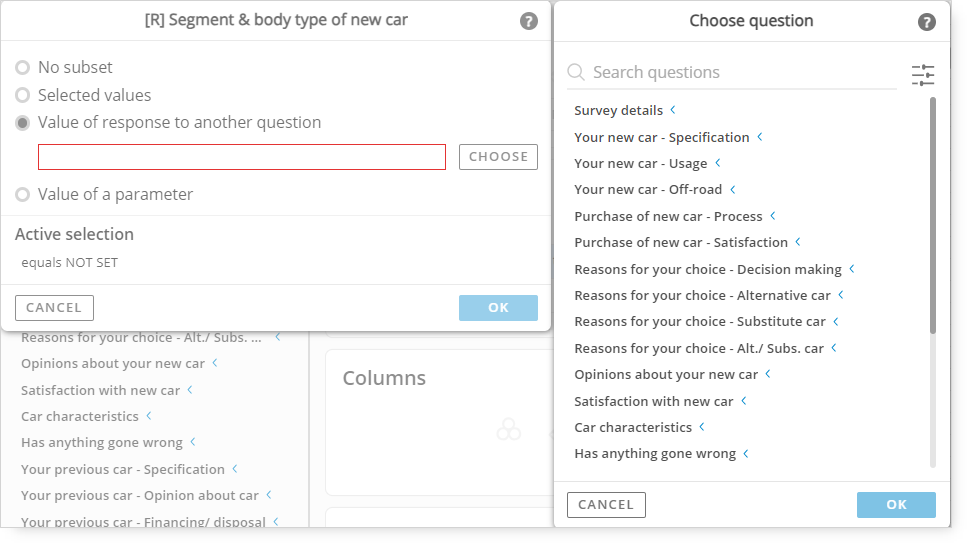Open the question filter settings icon

923,75
